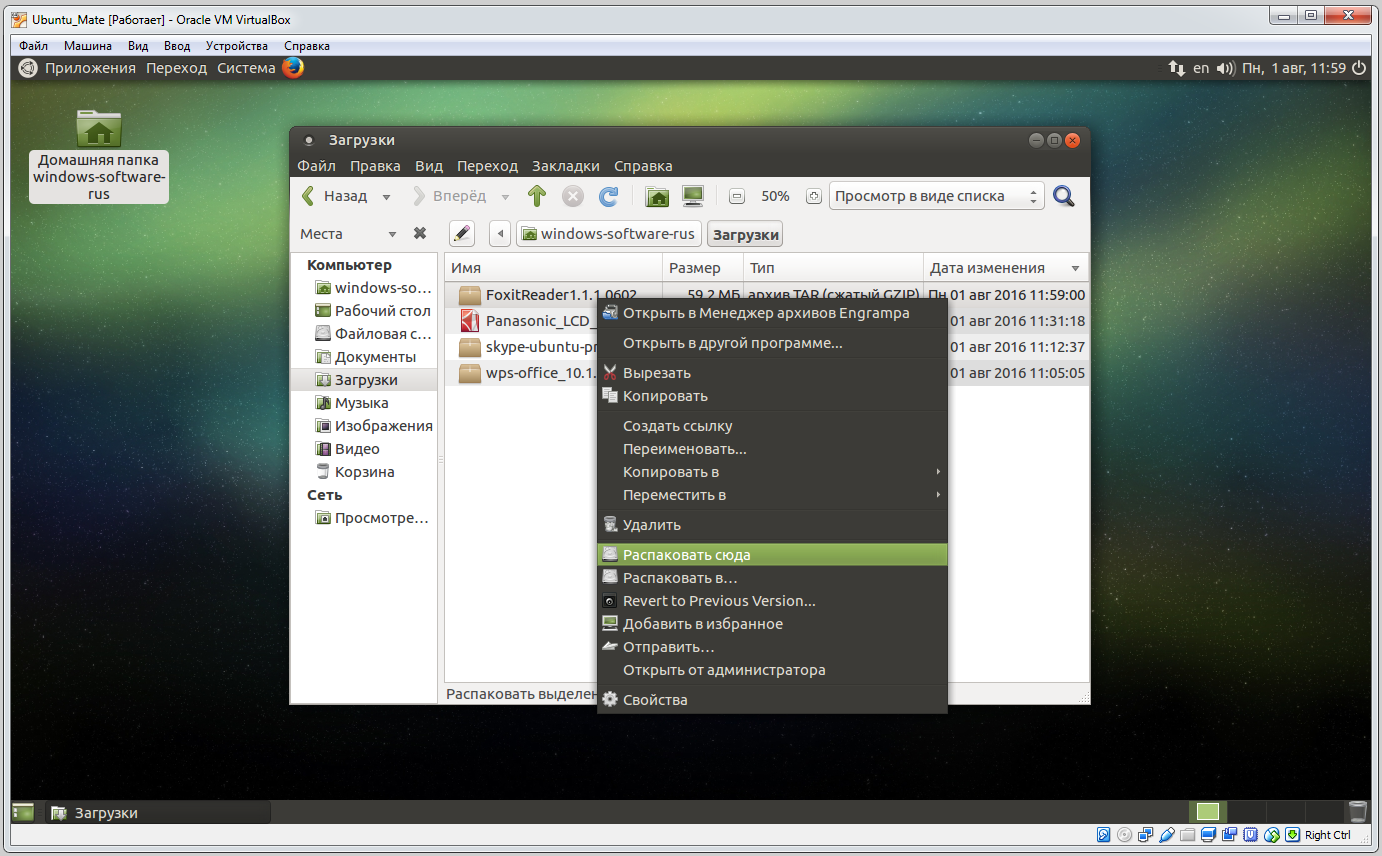Open the Переход menu in the menu bar
The width and height of the screenshot is (1382, 856).
click(x=487, y=166)
